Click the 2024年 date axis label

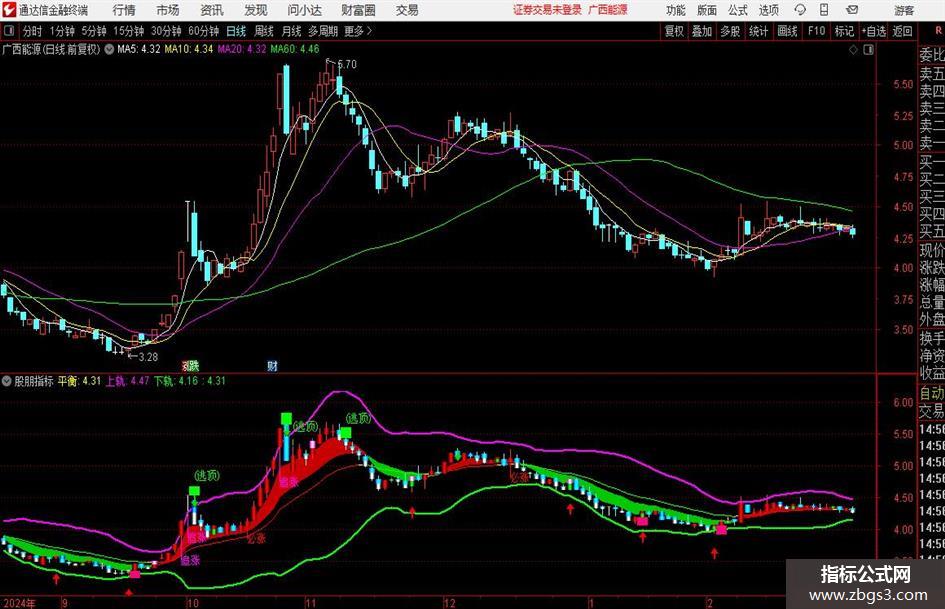pyautogui.click(x=19, y=603)
